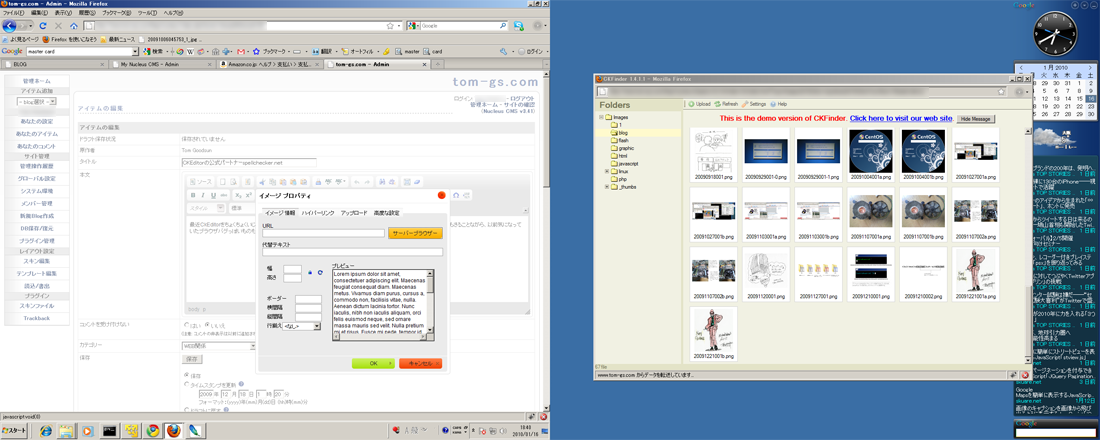Select 'はい' radio for comments option

coord(186,325)
